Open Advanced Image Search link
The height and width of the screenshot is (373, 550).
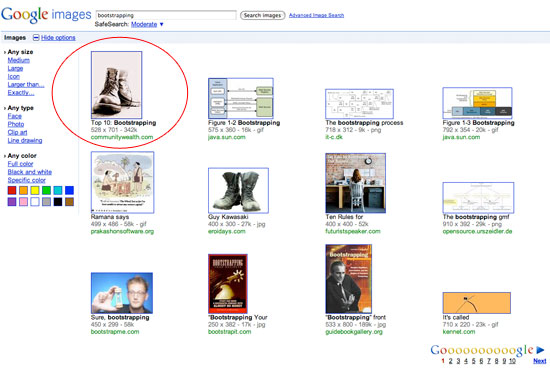(x=316, y=15)
